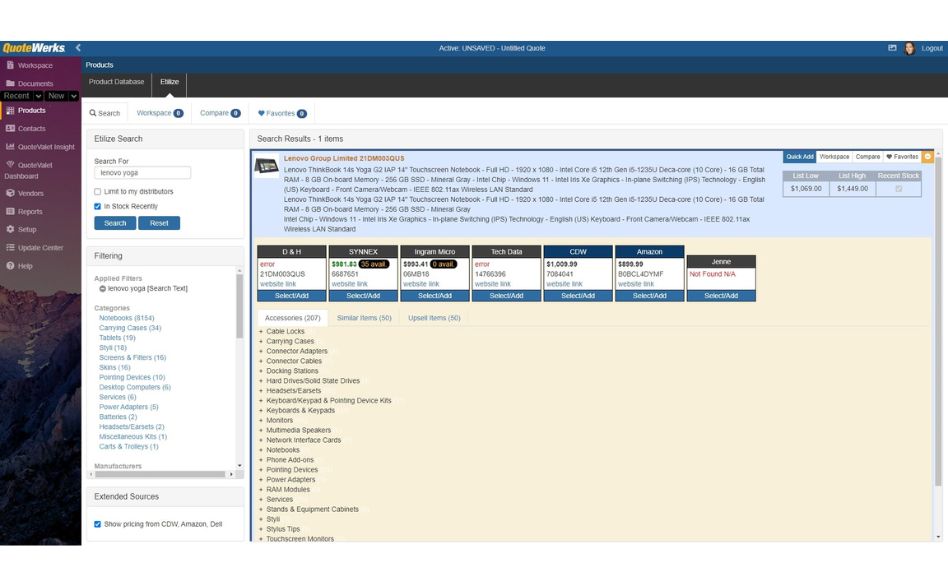This screenshot has height=586, width=948.
Task: Open Contacts in the sidebar
Action: [31, 129]
